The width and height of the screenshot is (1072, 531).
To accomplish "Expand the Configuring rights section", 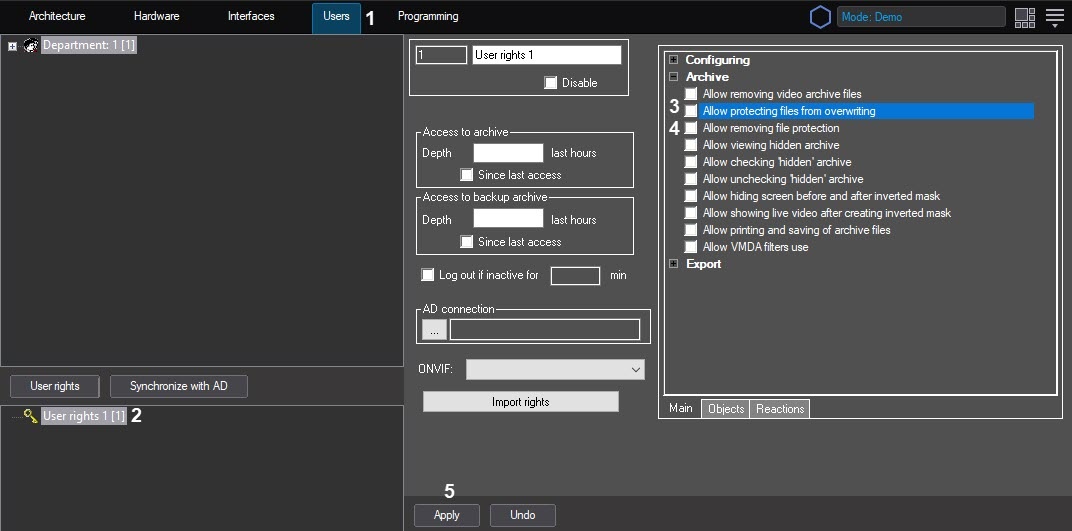I will click(x=673, y=60).
